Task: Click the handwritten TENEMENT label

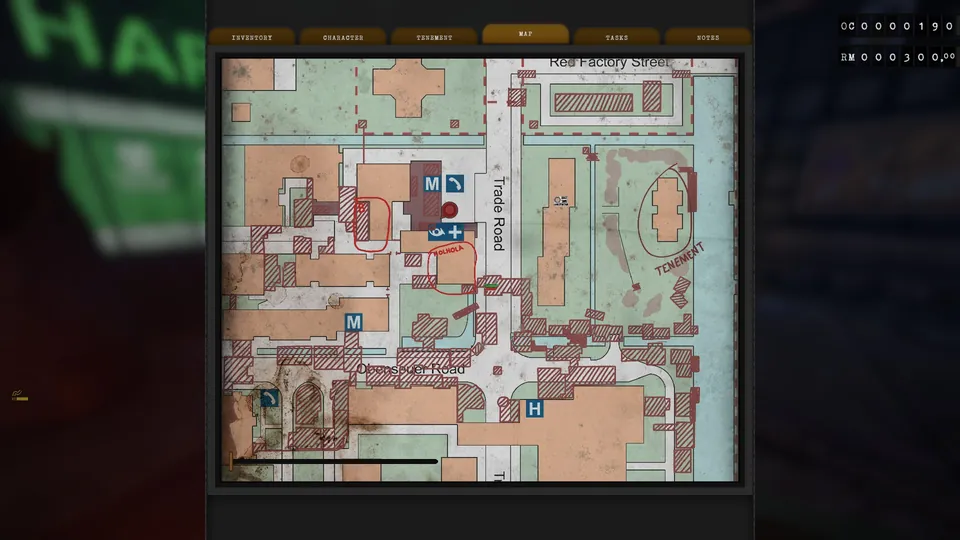Action: click(680, 260)
